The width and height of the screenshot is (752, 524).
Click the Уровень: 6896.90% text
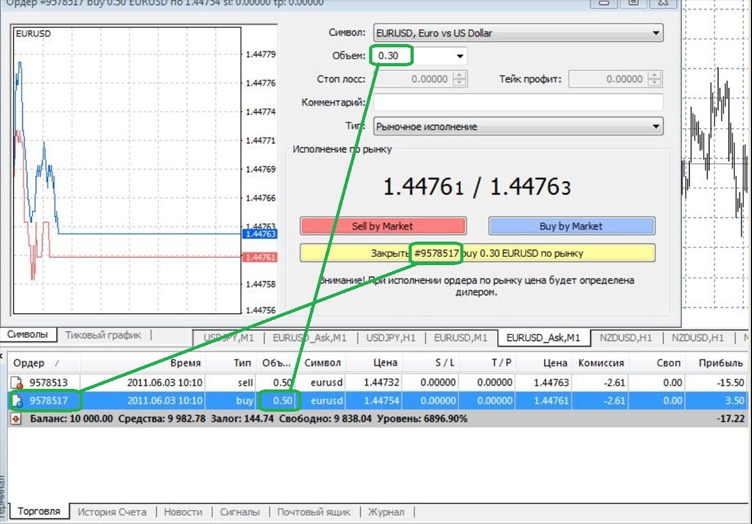[x=422, y=419]
